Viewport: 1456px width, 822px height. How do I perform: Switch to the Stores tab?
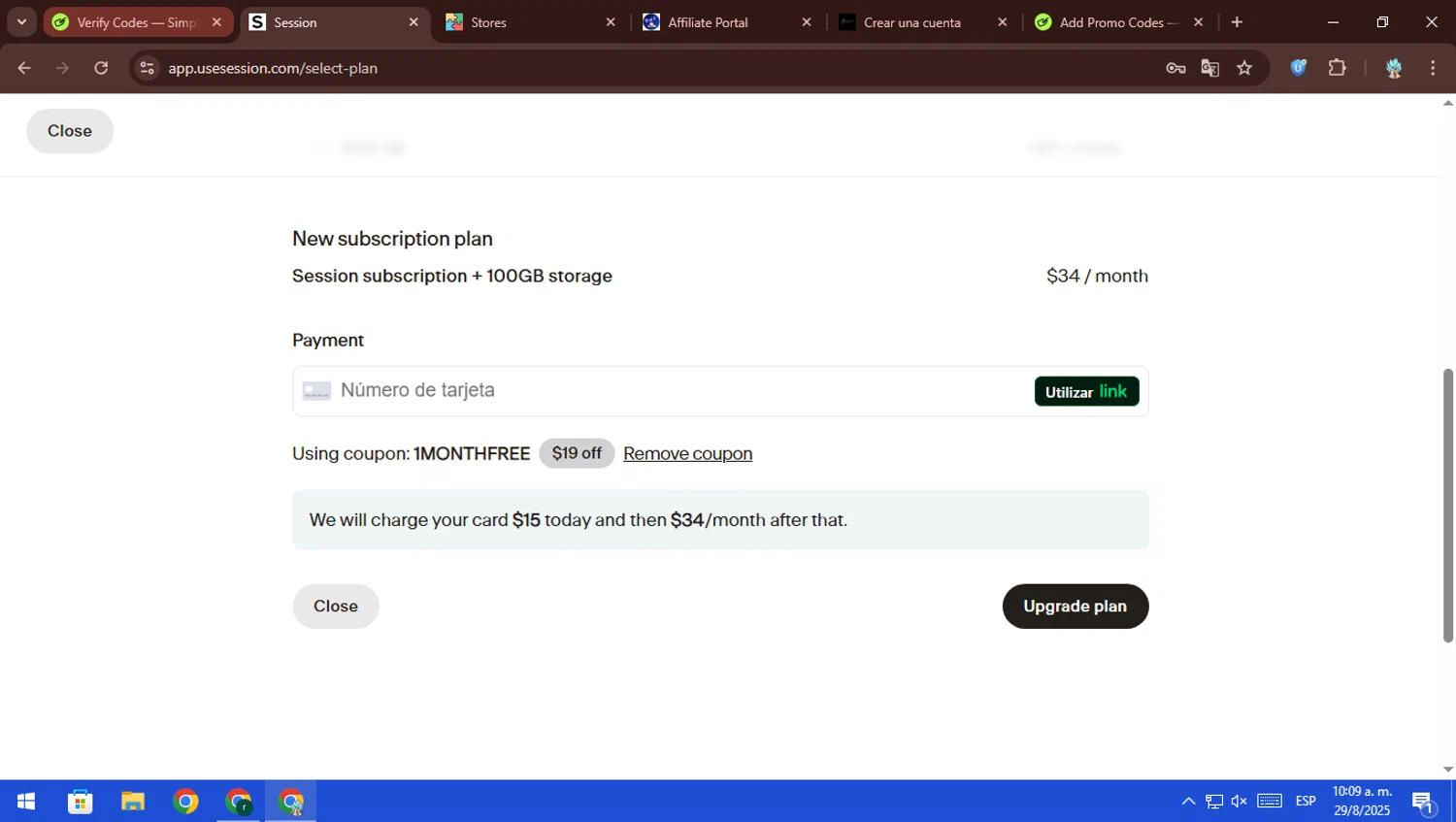click(531, 22)
